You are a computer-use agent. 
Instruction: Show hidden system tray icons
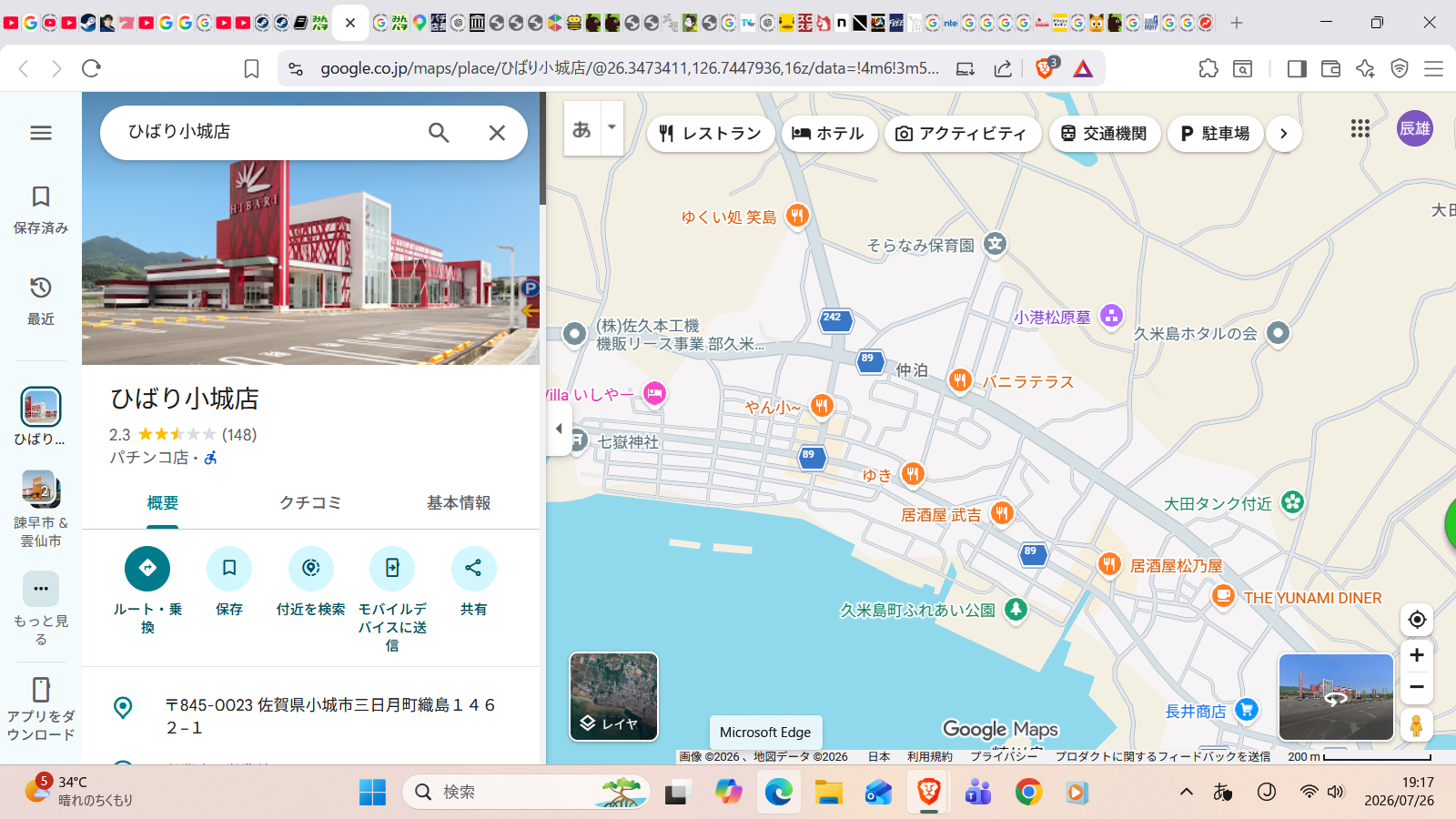(1187, 792)
